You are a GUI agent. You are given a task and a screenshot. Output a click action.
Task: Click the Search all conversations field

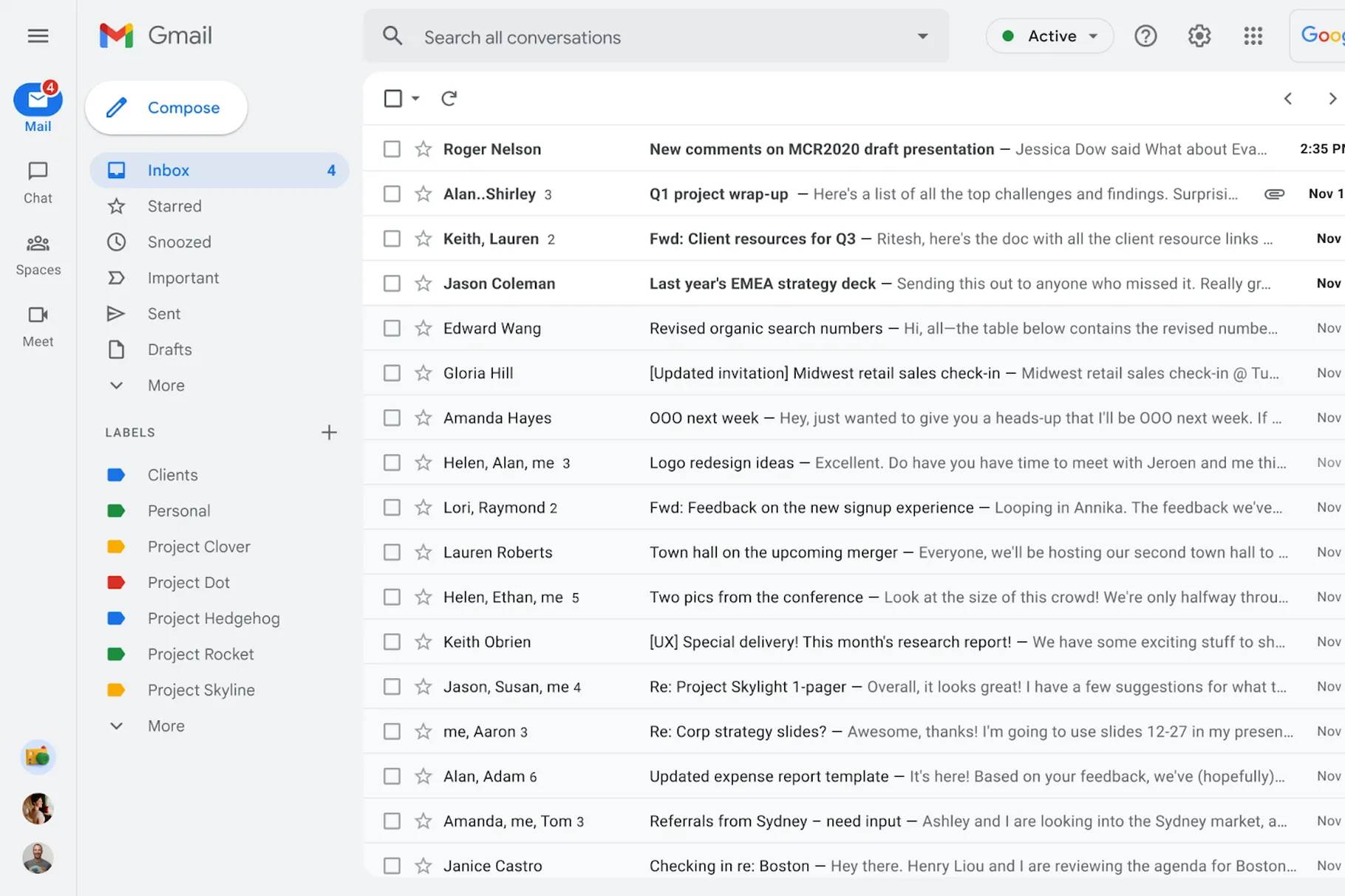591,36
